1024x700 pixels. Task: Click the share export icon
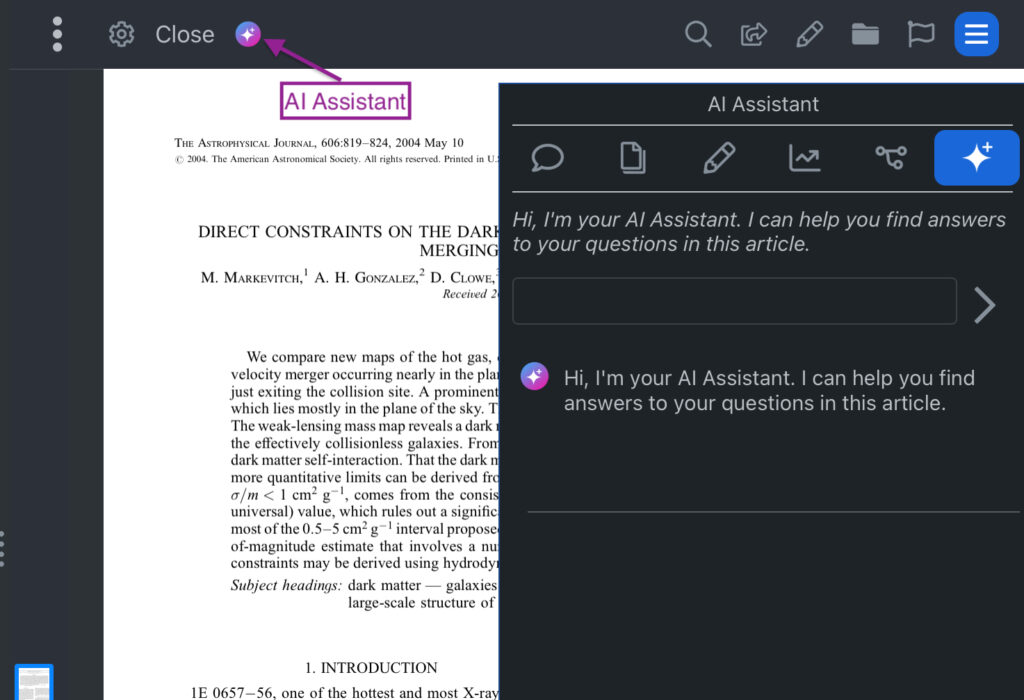pos(753,34)
